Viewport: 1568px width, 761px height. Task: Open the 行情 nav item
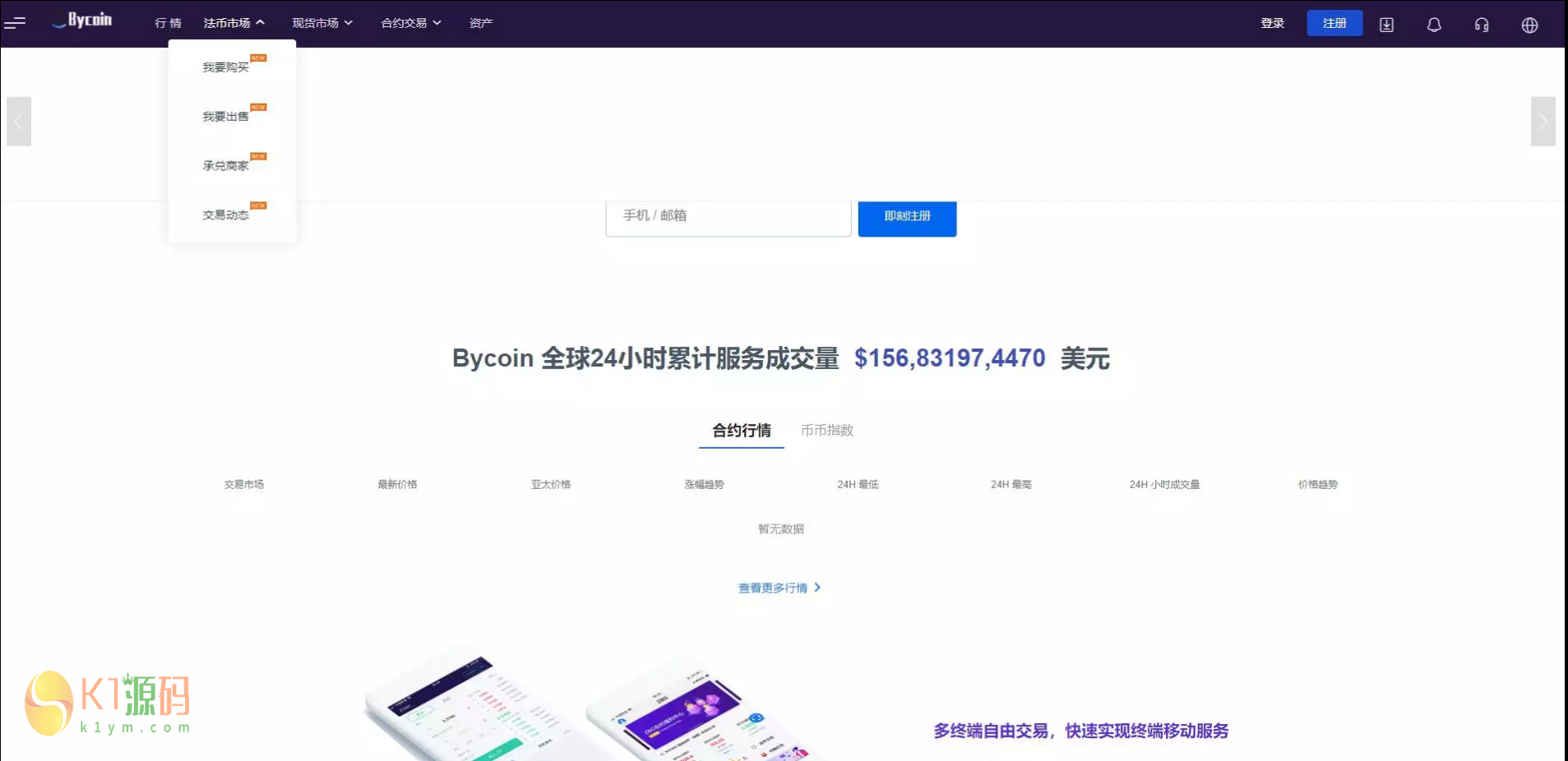pyautogui.click(x=168, y=23)
